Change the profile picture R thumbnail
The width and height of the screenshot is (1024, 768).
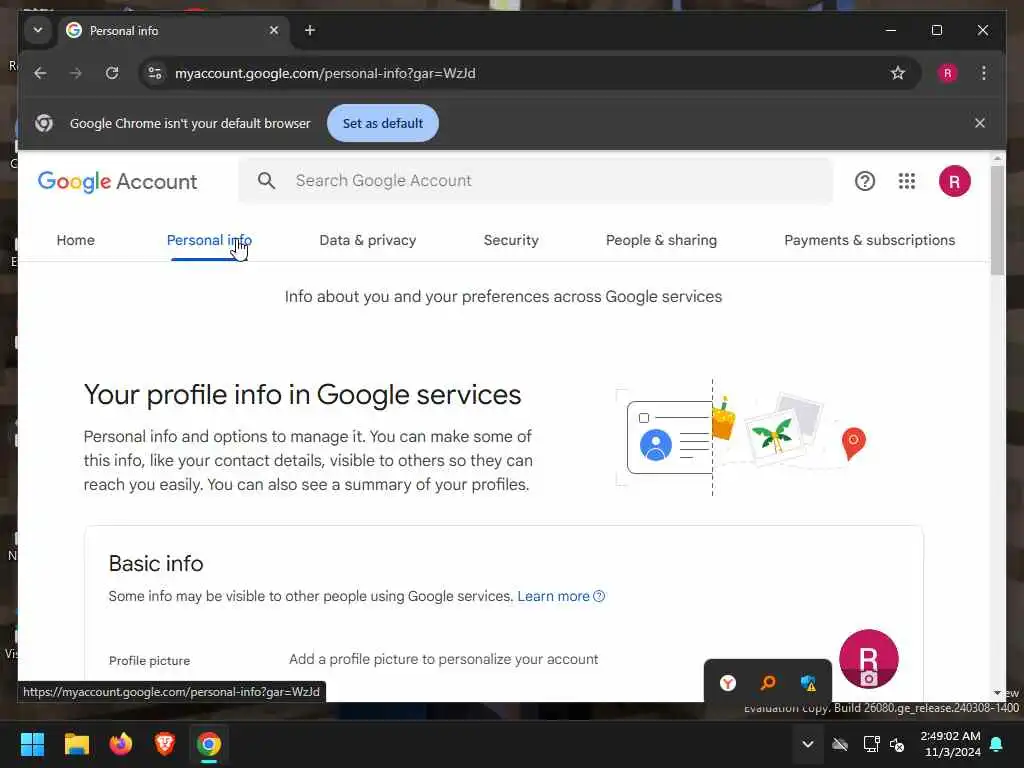tap(869, 659)
